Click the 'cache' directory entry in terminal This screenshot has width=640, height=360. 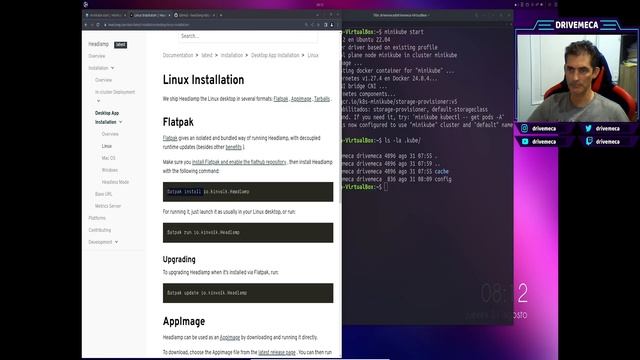(441, 171)
